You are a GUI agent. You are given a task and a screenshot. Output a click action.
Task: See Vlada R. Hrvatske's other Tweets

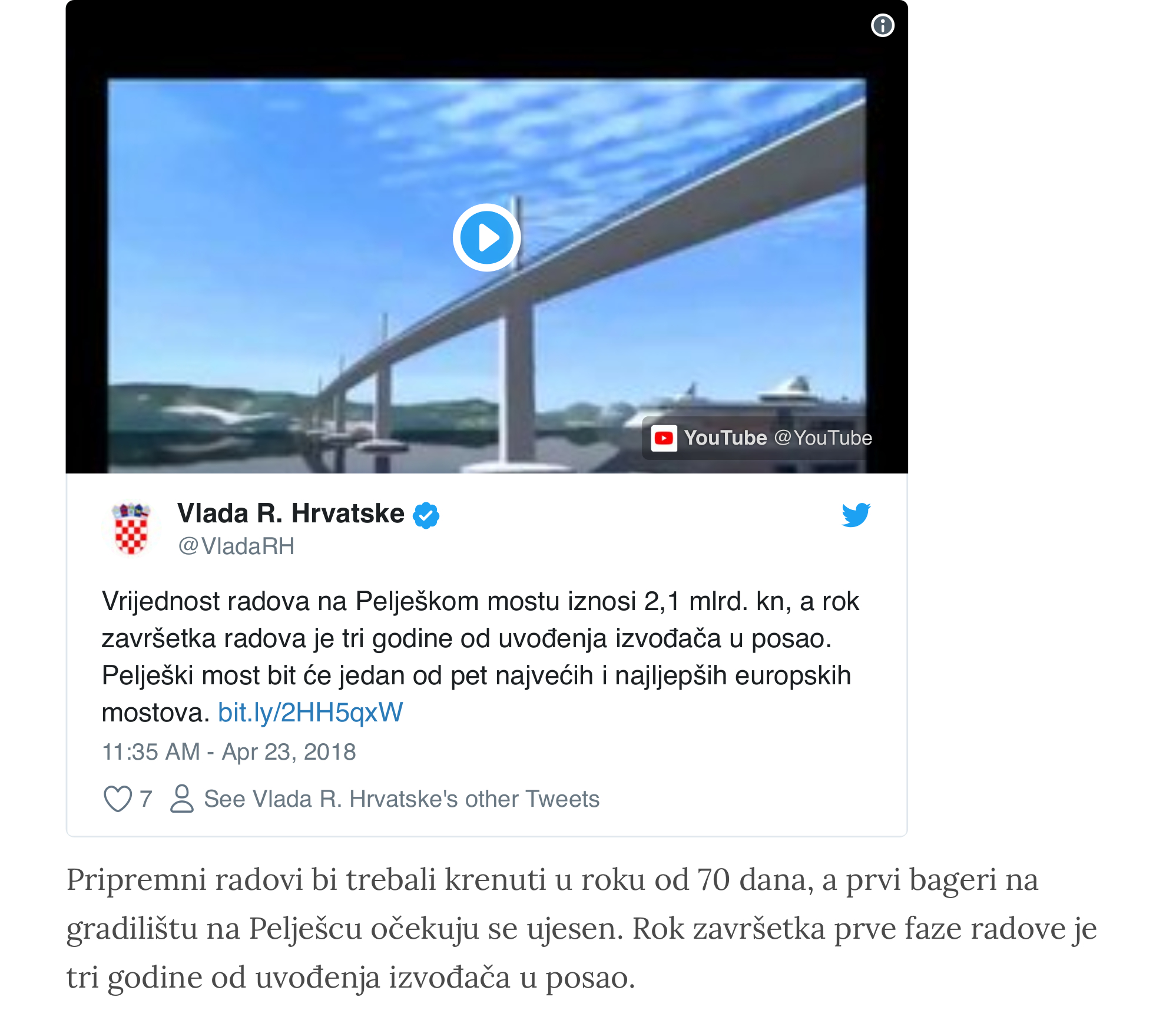402,799
